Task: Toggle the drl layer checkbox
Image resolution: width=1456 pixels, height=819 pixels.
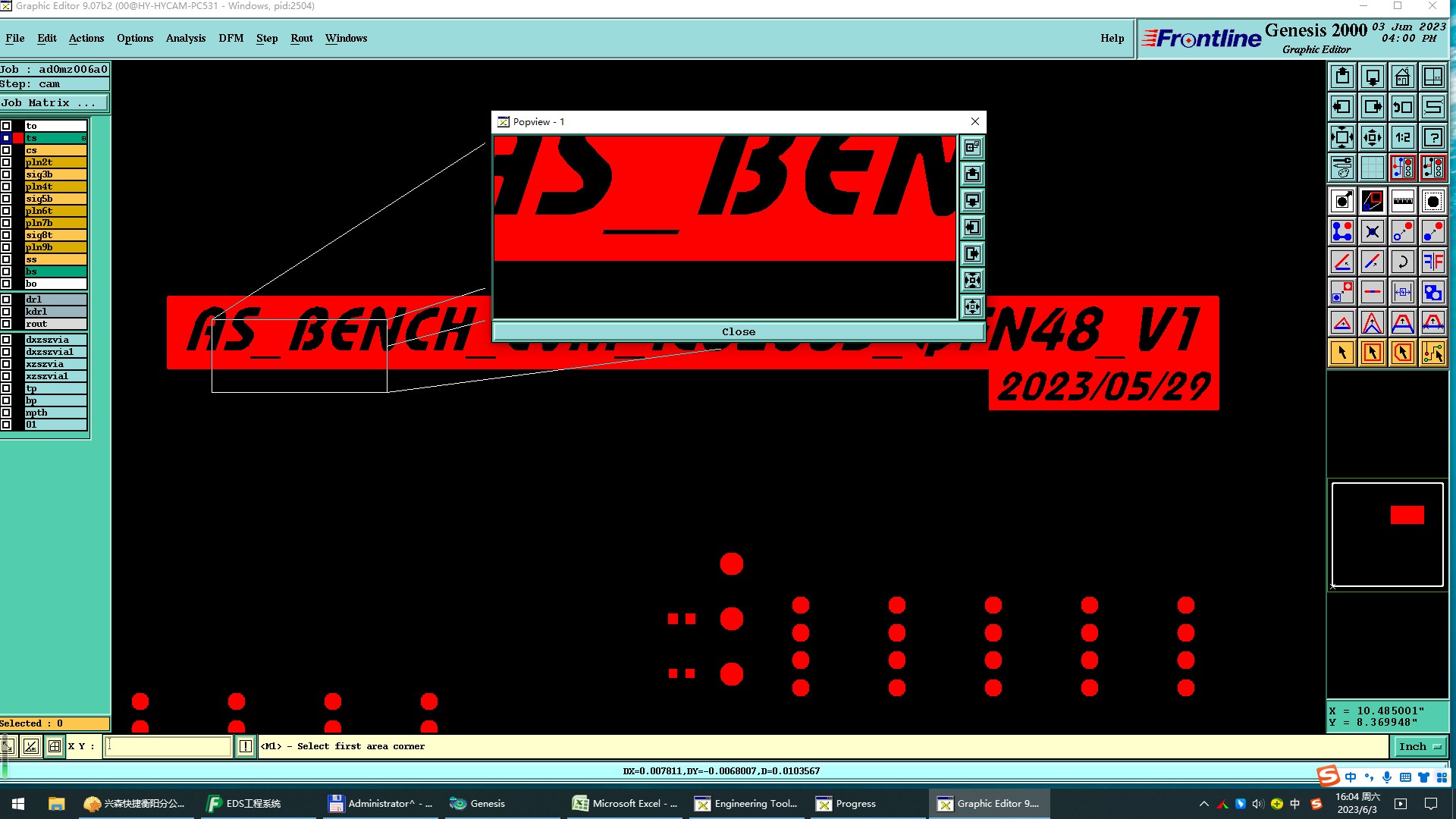Action: pos(6,300)
